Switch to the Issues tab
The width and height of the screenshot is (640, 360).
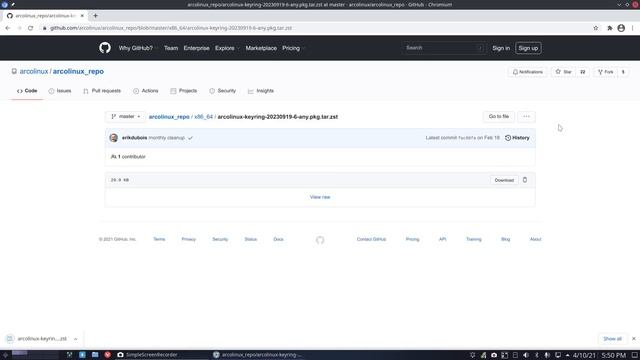[x=60, y=91]
